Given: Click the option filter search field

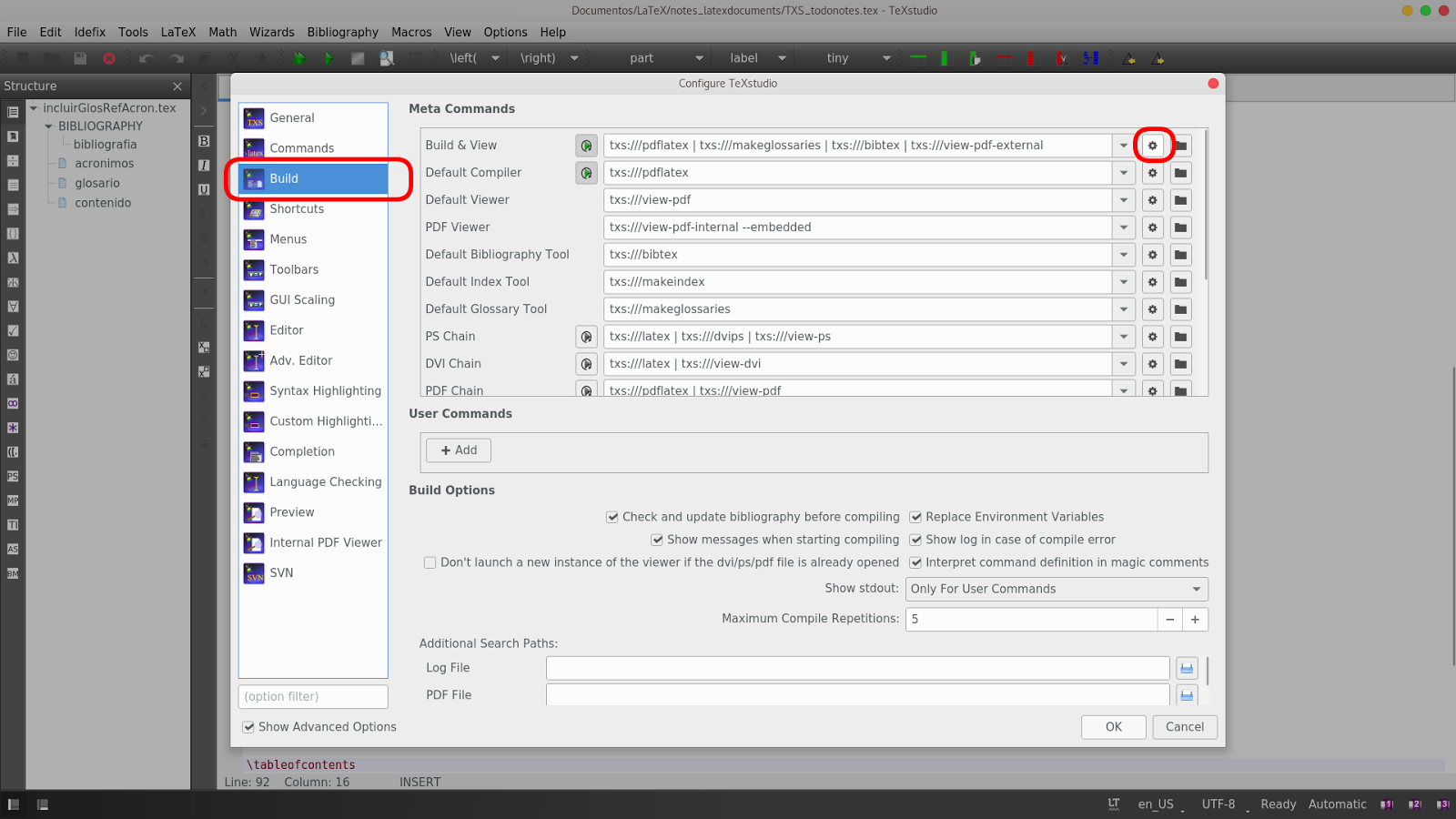Looking at the screenshot, I should 313,697.
